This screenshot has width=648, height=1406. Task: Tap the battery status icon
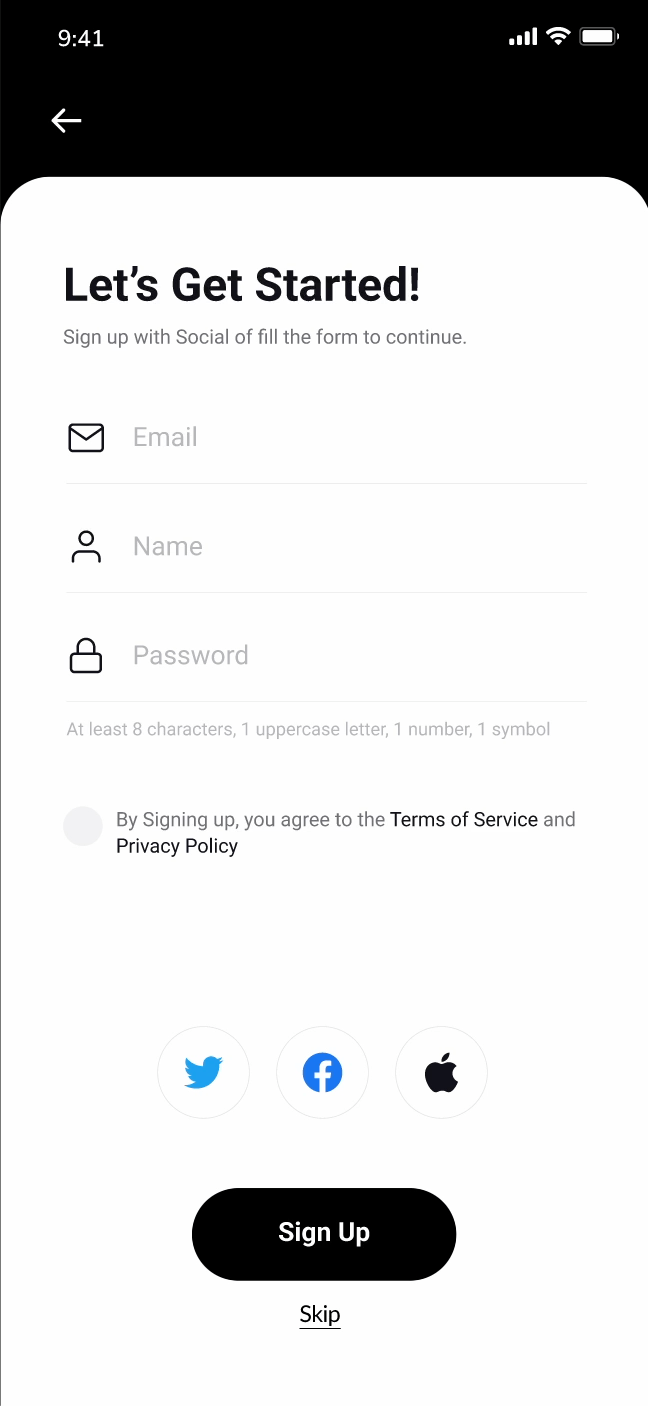[x=600, y=37]
